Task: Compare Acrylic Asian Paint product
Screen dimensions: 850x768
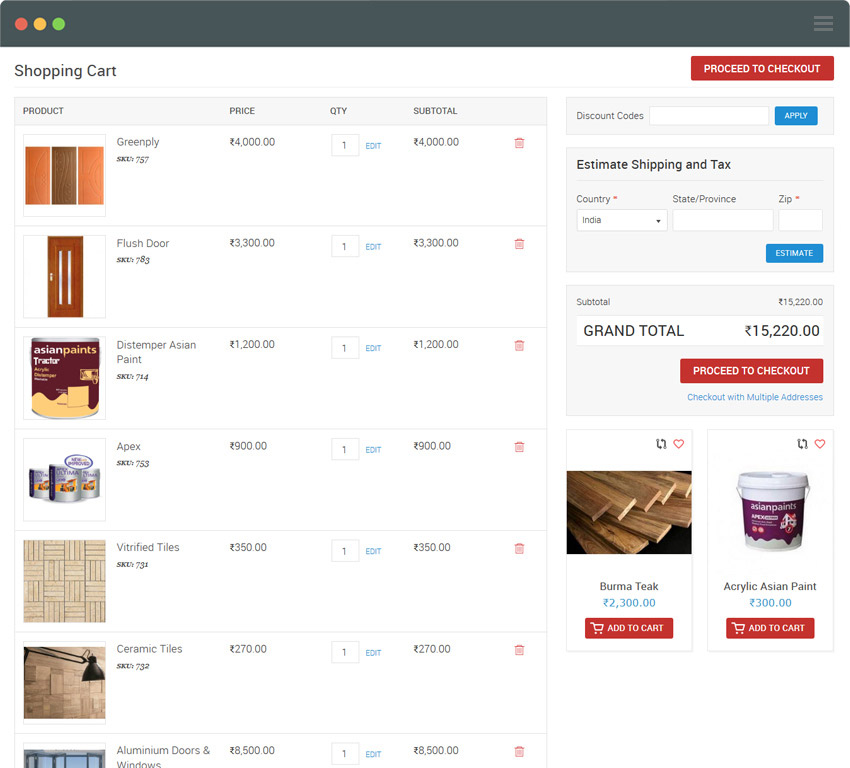Action: 802,444
